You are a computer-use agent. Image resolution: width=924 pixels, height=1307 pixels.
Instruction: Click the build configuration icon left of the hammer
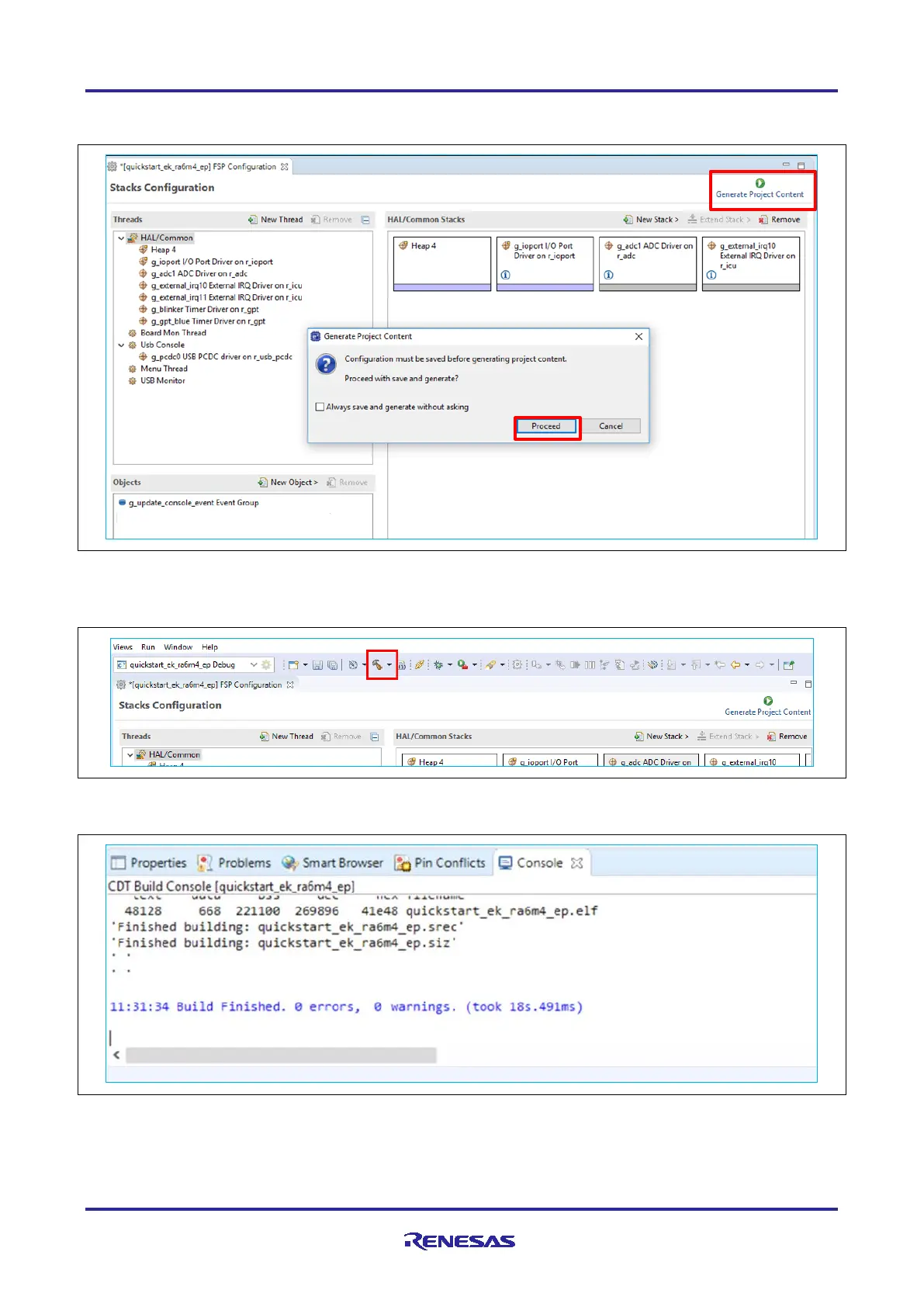353,665
